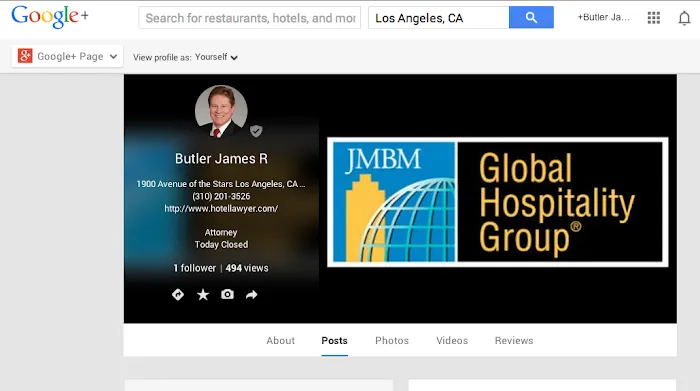Click the Los Angeles, CA location field
The height and width of the screenshot is (391, 700).
point(438,18)
